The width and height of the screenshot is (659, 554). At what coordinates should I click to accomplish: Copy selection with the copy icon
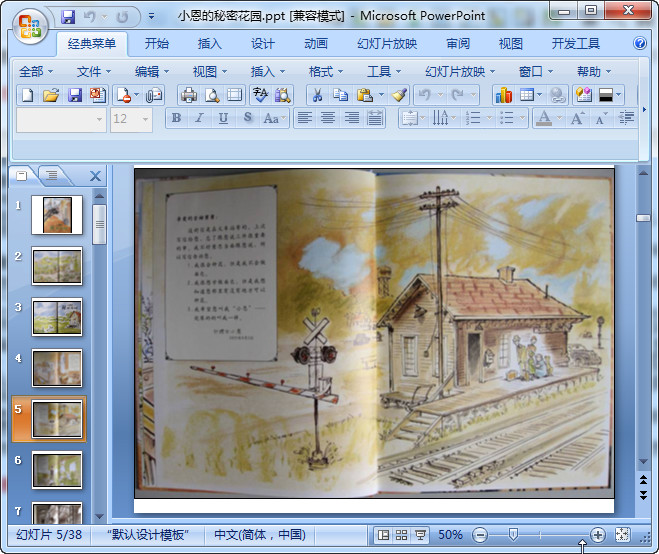click(x=340, y=95)
